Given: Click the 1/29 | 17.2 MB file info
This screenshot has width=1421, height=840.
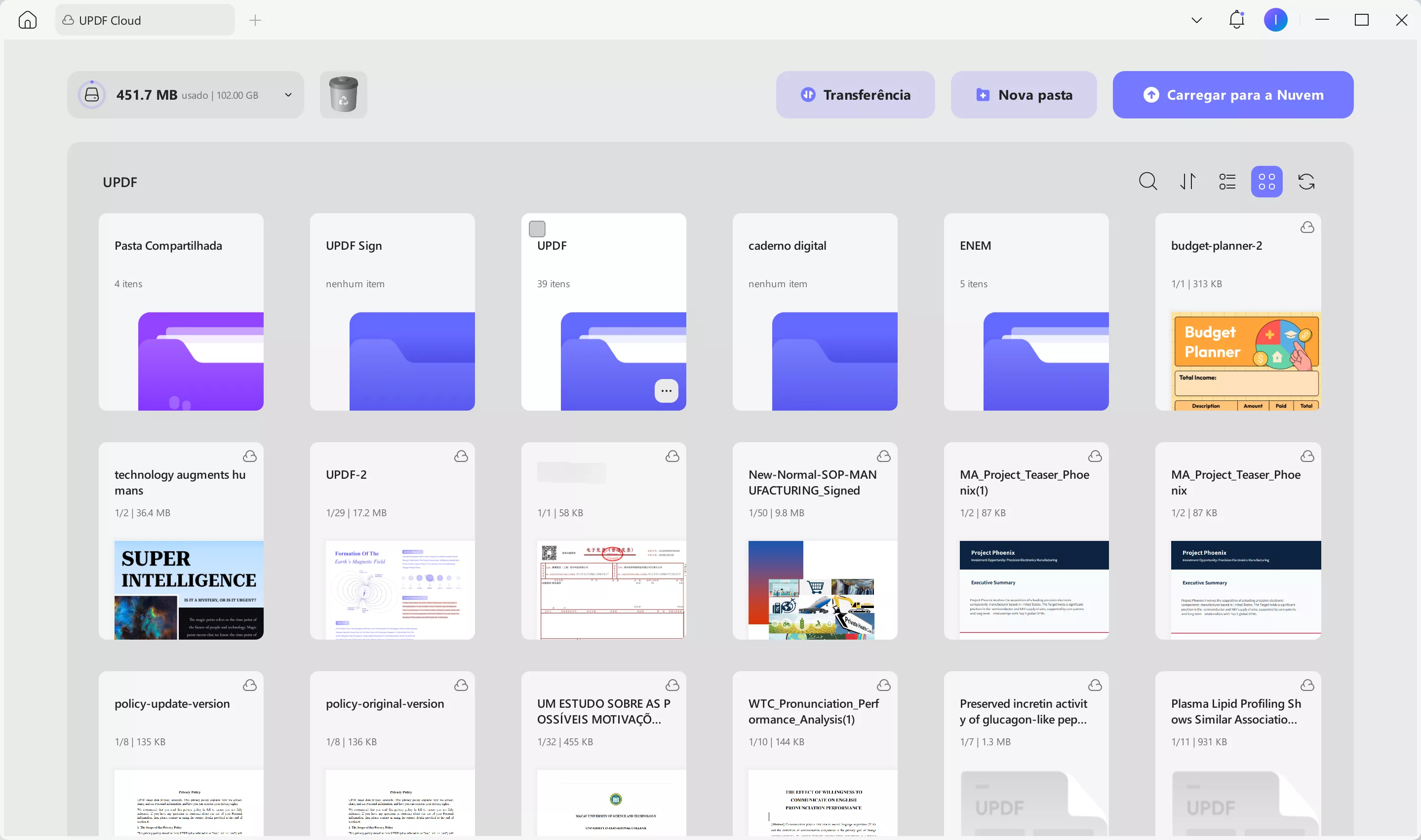Looking at the screenshot, I should [356, 513].
